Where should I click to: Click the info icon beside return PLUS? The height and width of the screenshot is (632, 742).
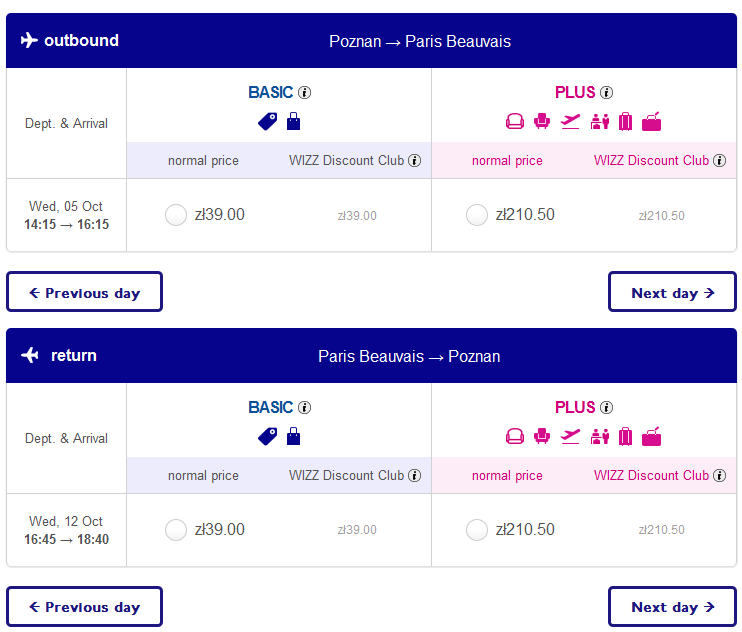606,407
